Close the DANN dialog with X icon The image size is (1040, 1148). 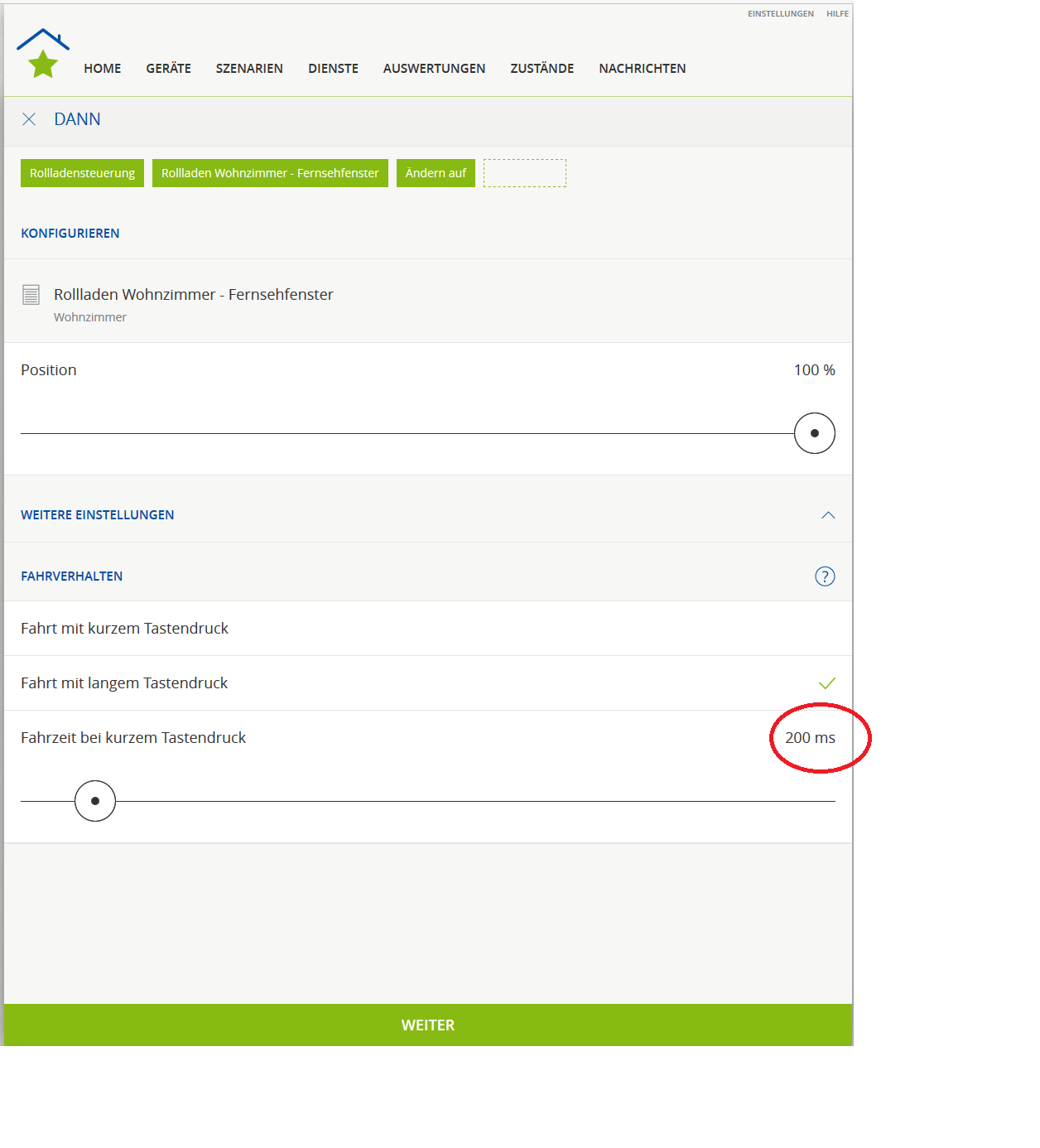tap(29, 119)
